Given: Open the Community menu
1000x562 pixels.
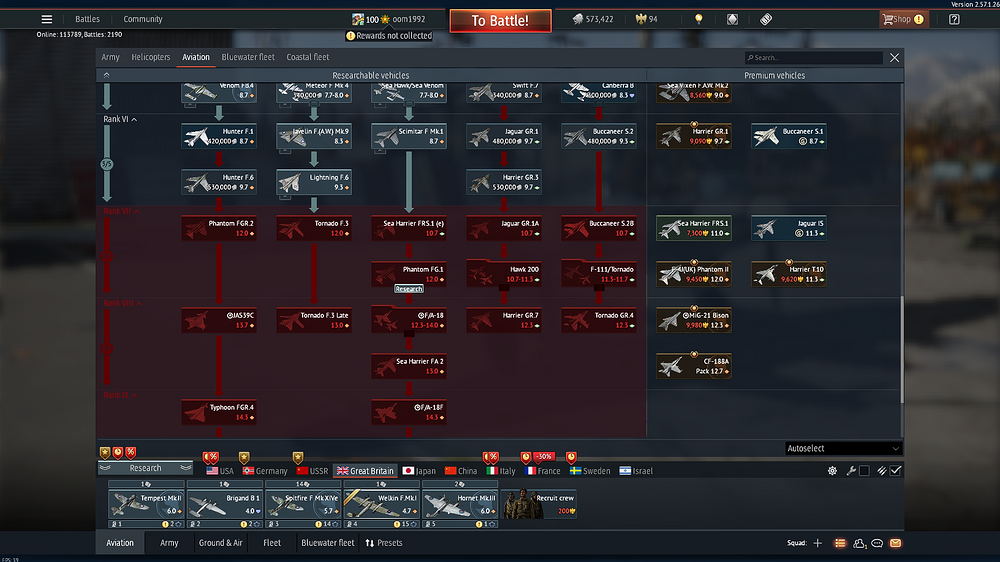Looking at the screenshot, I should (143, 19).
